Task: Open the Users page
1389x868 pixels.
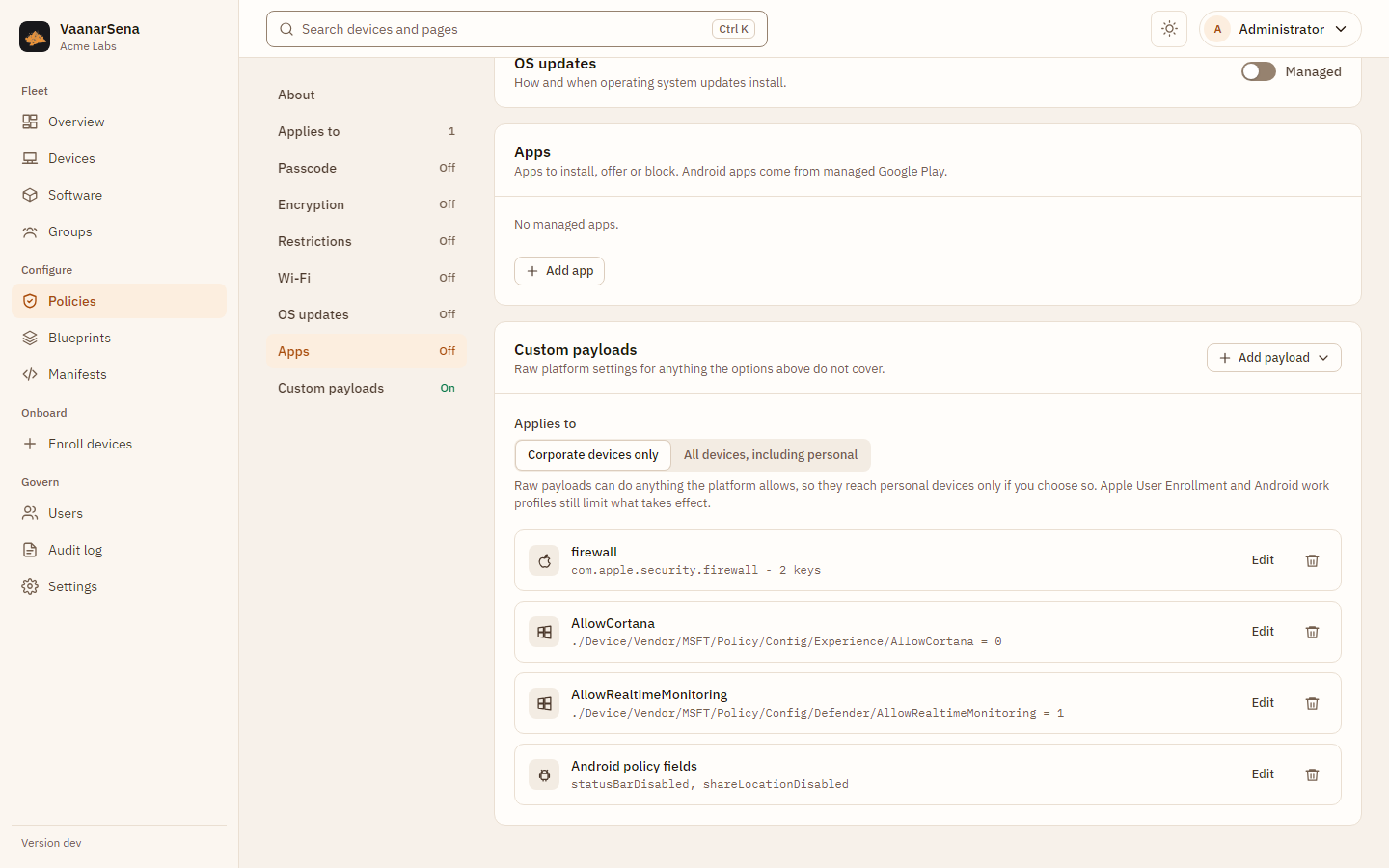Action: 119,513
